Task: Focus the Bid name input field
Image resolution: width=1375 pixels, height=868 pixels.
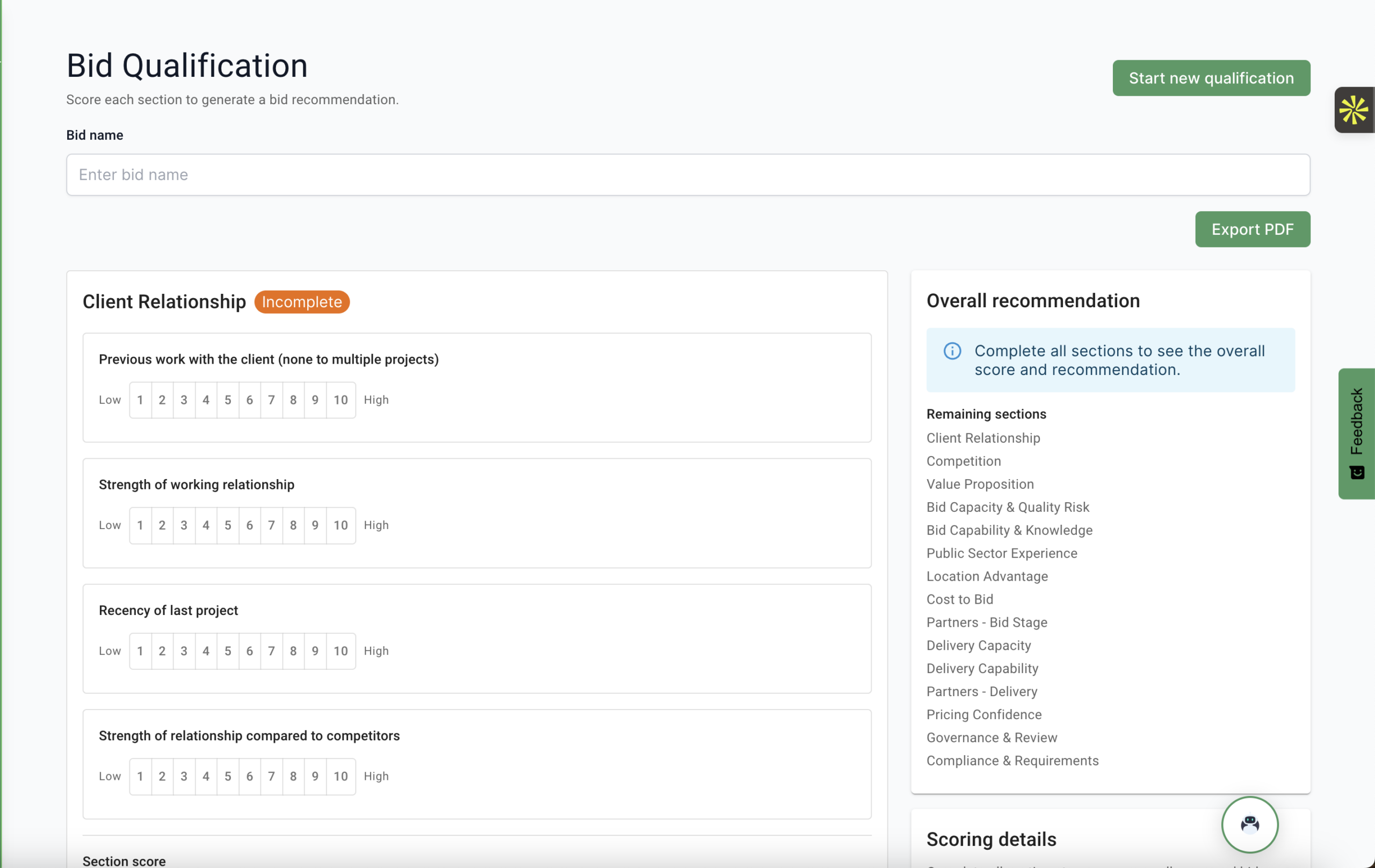Action: click(x=687, y=175)
